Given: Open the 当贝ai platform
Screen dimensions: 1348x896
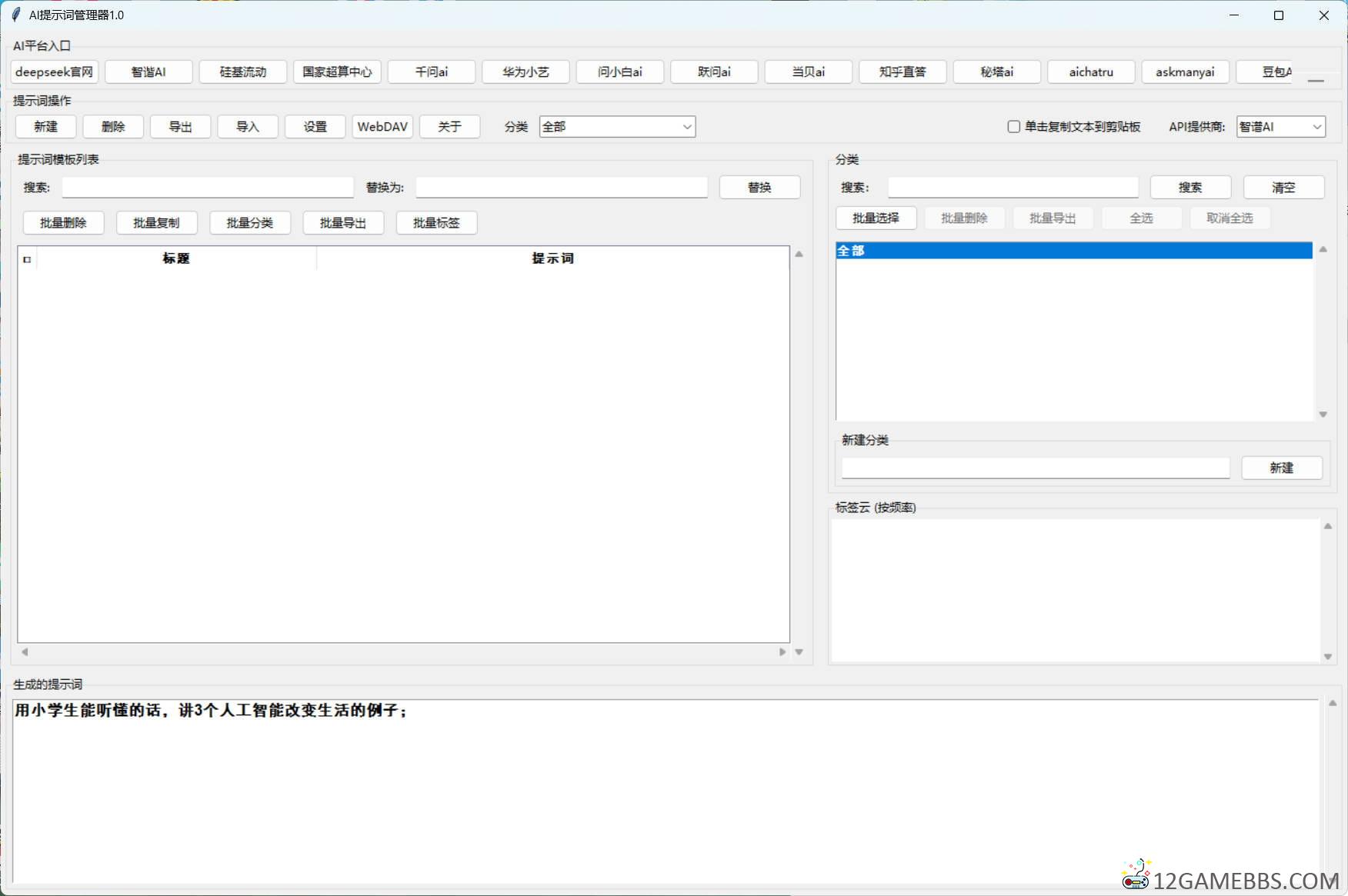Looking at the screenshot, I should 809,72.
